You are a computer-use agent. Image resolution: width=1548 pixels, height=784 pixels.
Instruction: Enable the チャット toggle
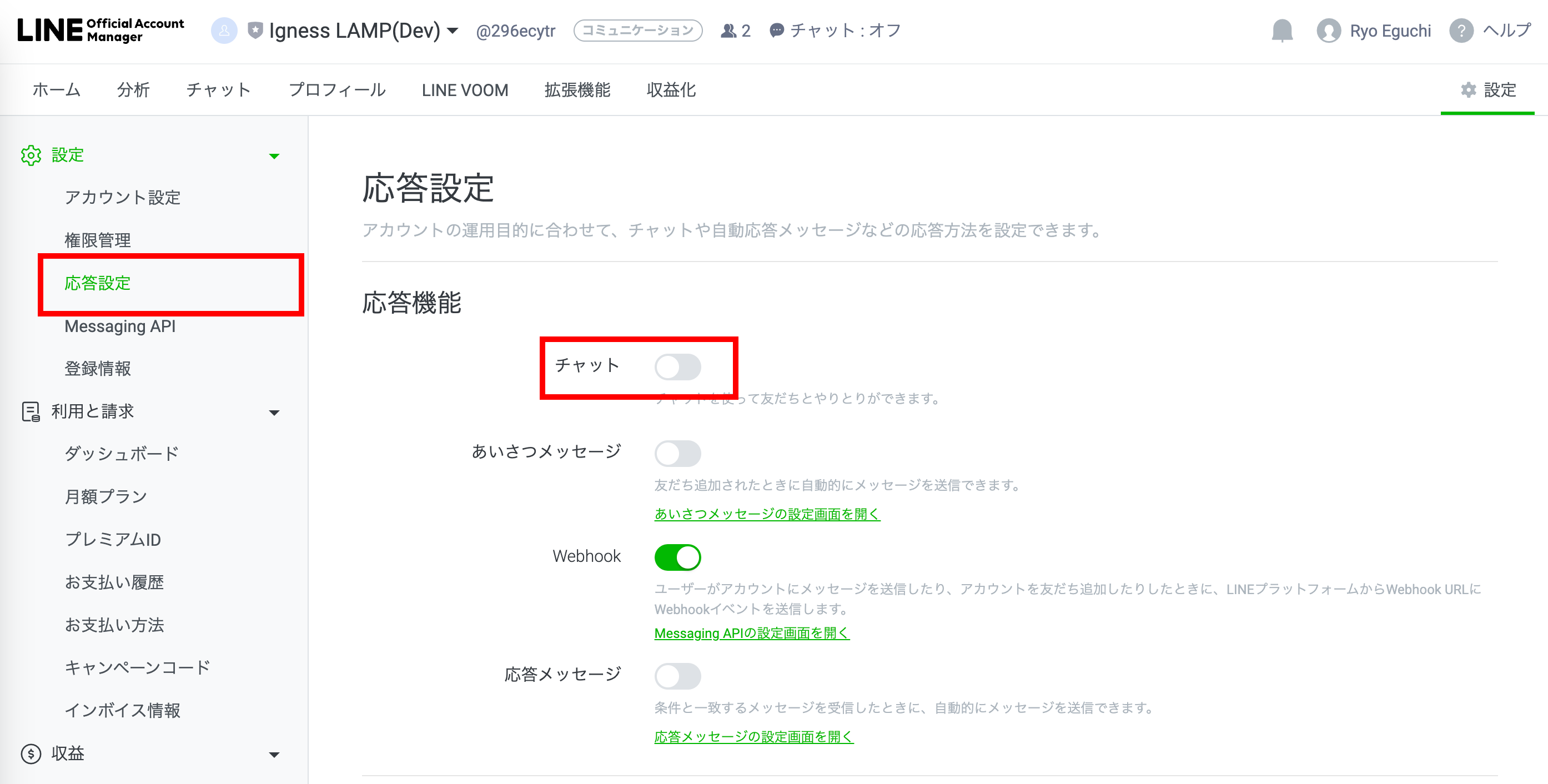point(677,366)
